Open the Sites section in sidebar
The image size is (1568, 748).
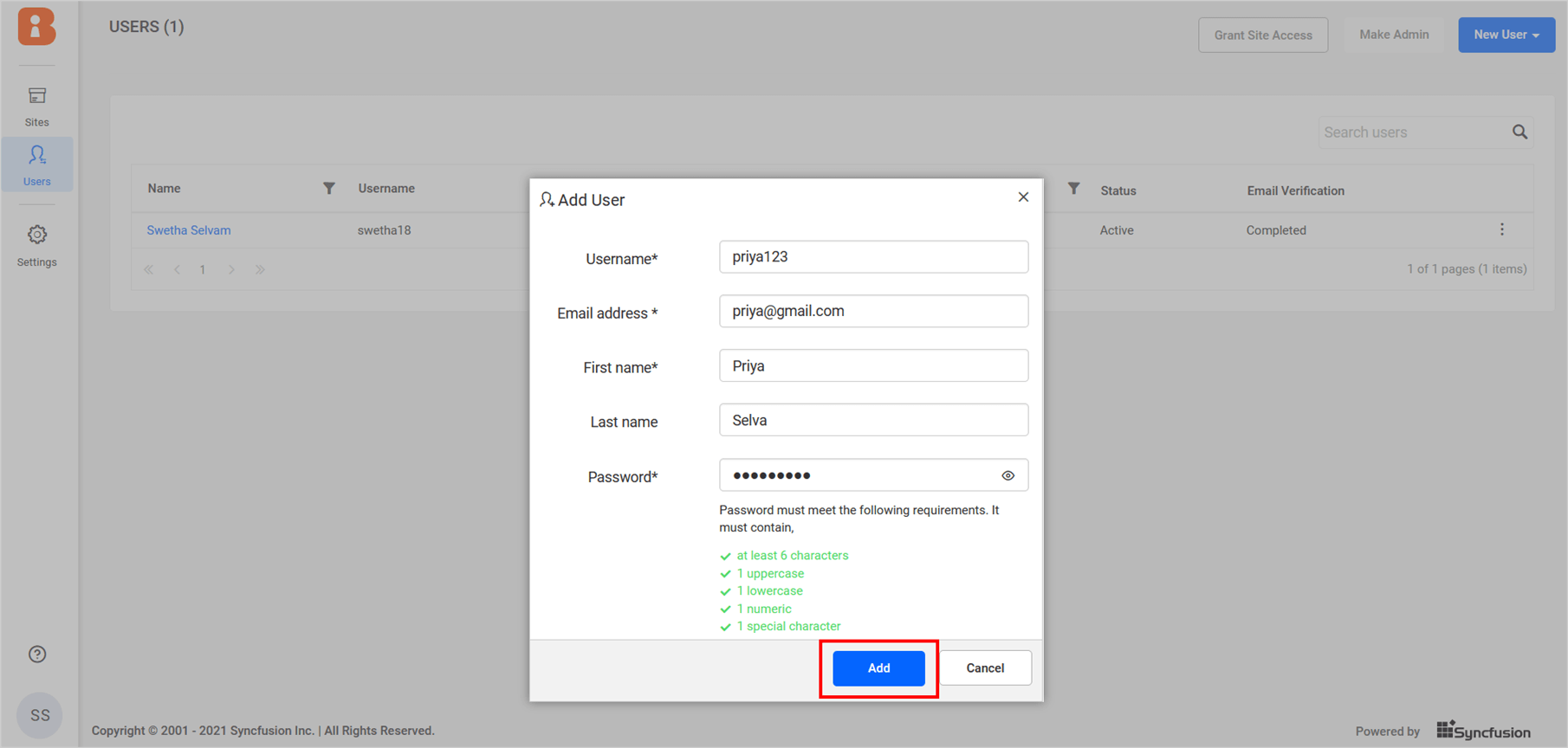click(36, 106)
